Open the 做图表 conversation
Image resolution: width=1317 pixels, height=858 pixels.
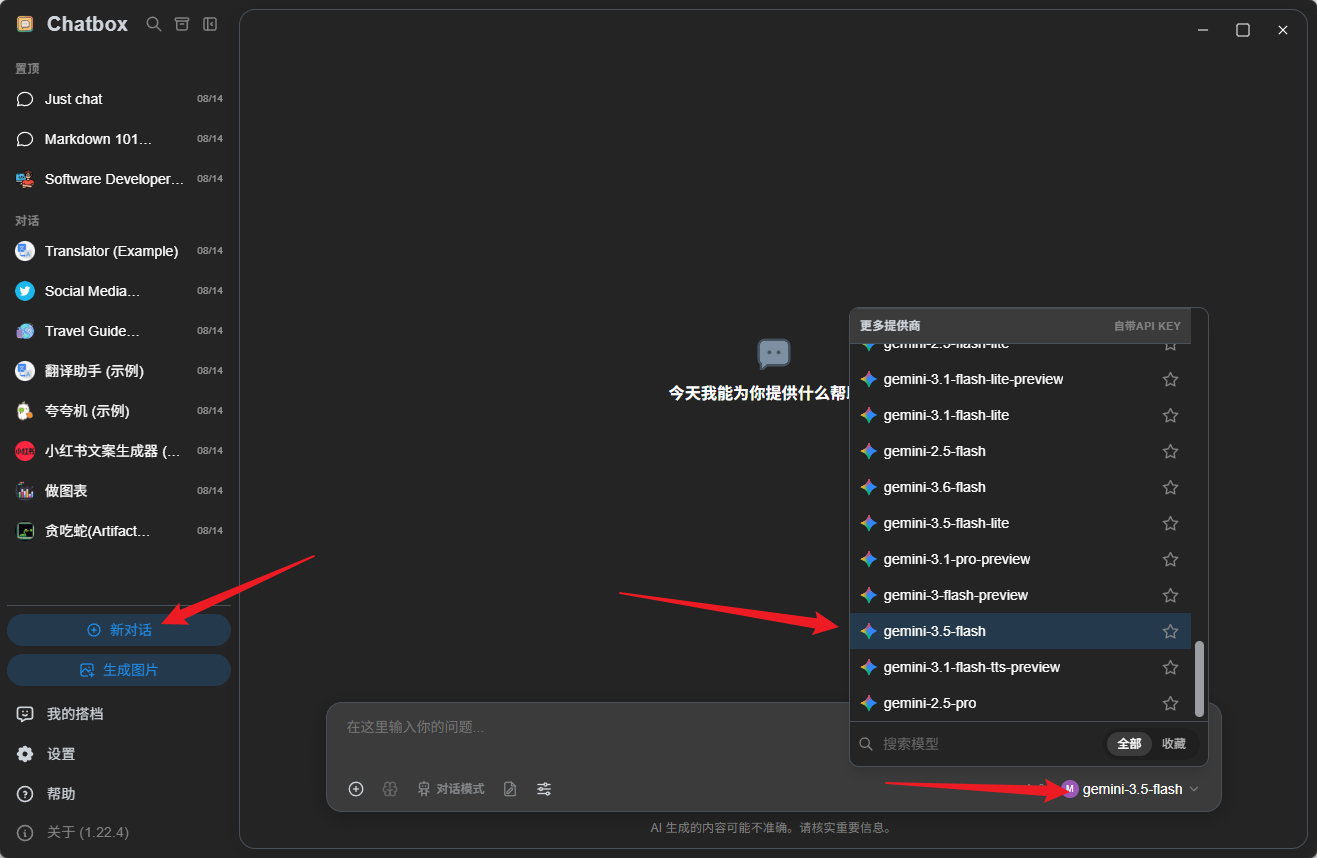pyautogui.click(x=119, y=491)
